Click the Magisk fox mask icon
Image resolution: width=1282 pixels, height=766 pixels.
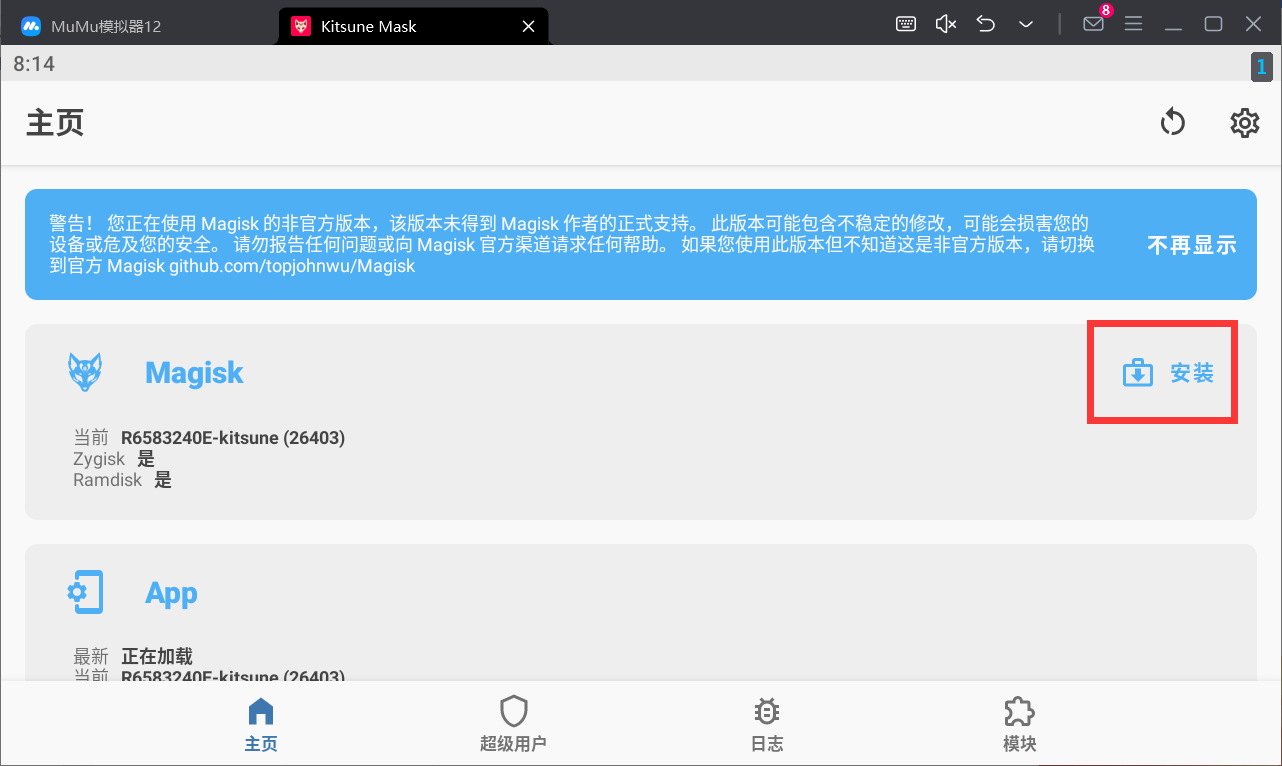(85, 372)
